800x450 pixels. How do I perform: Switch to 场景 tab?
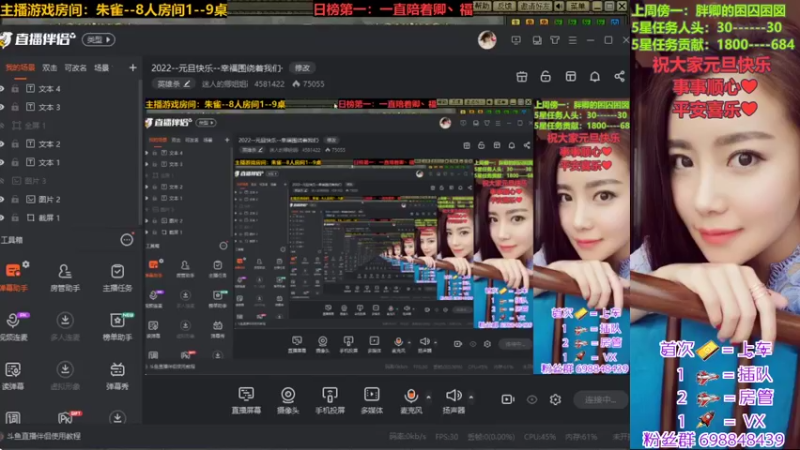tap(102, 68)
